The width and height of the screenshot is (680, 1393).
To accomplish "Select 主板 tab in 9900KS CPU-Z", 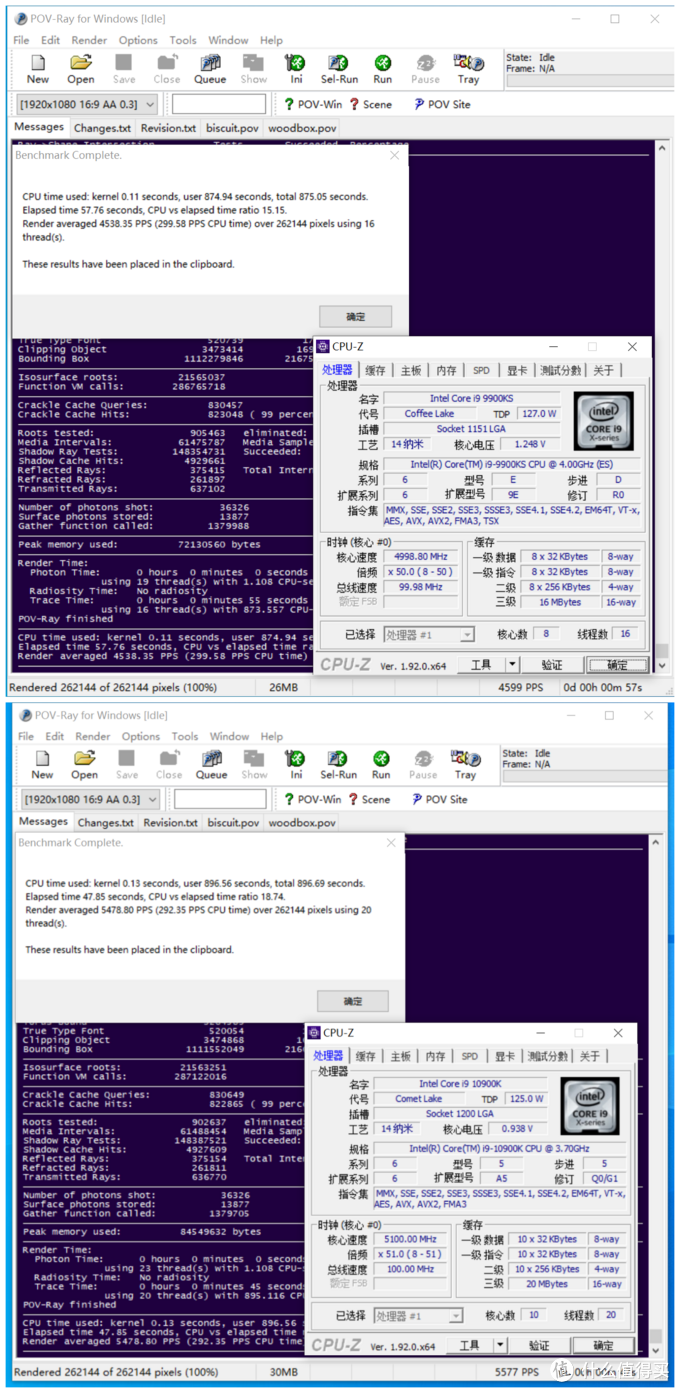I will [x=411, y=370].
